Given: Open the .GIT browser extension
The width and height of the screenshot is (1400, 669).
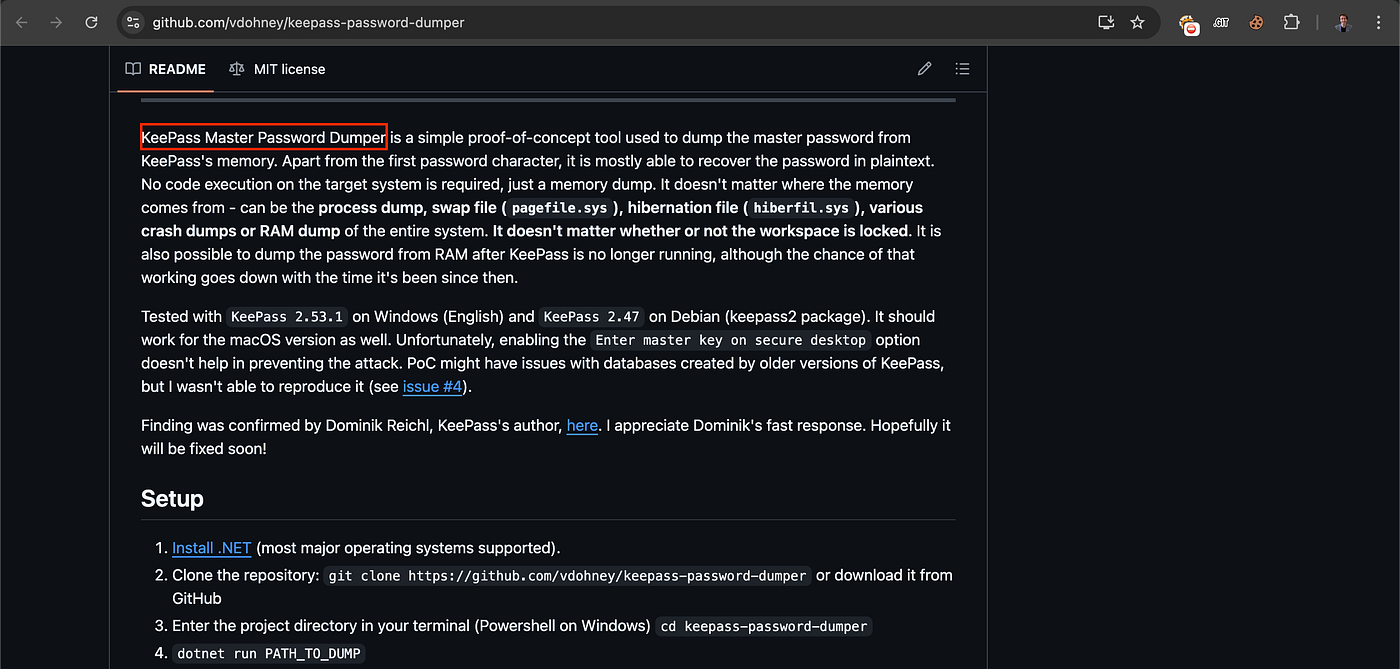Looking at the screenshot, I should [1221, 22].
